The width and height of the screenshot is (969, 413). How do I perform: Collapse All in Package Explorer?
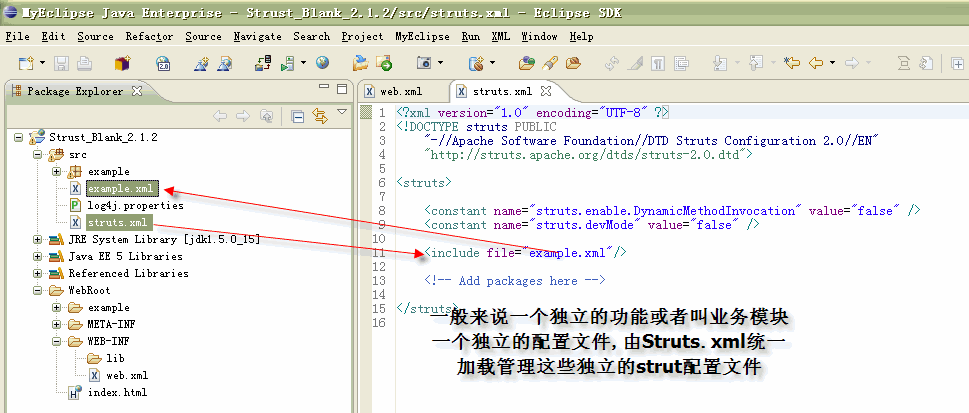(298, 116)
